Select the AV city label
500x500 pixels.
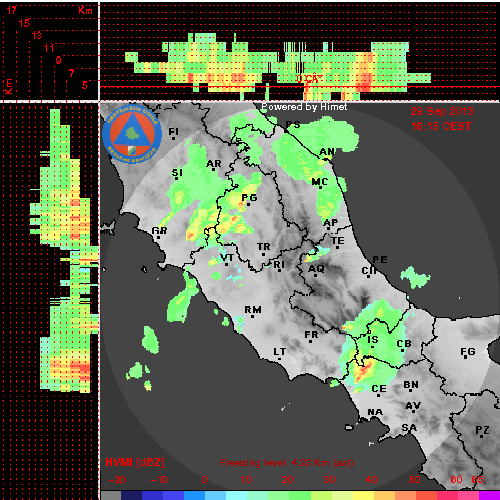click(413, 406)
